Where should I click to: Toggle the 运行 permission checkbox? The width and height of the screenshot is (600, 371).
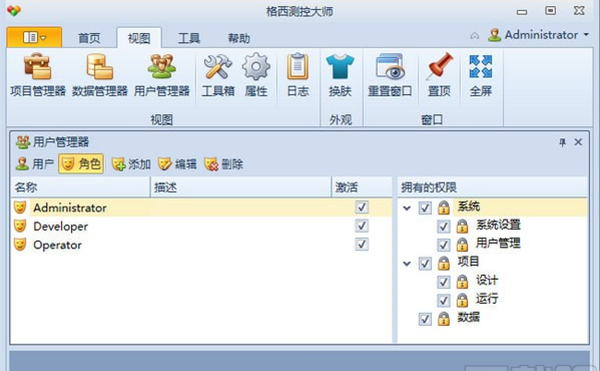coord(443,300)
